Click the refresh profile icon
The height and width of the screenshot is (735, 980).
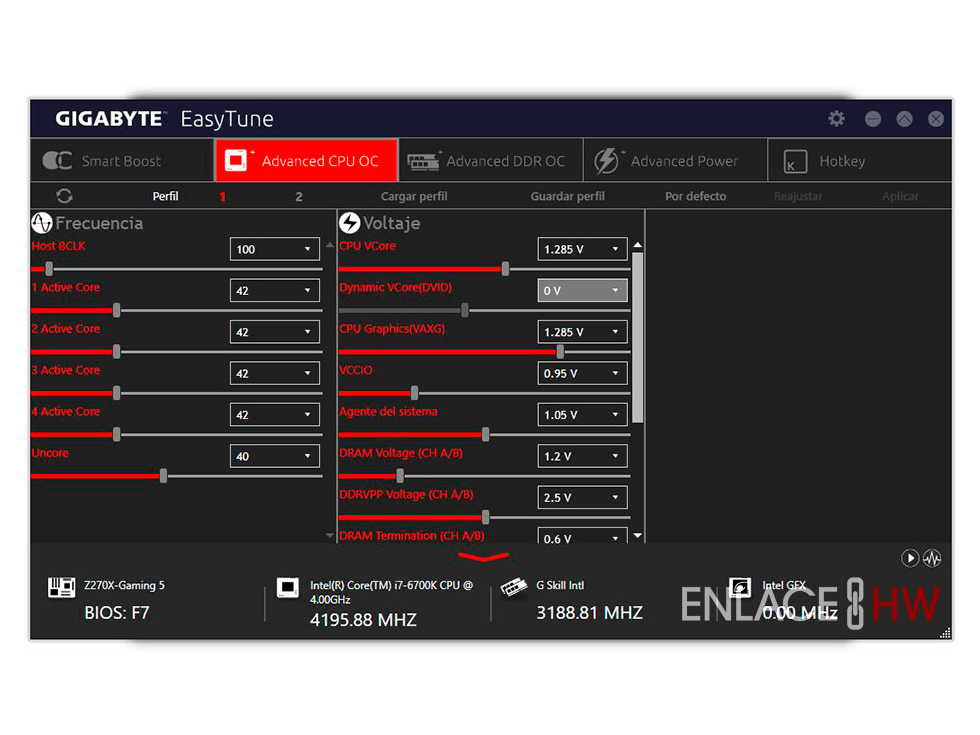pos(64,196)
